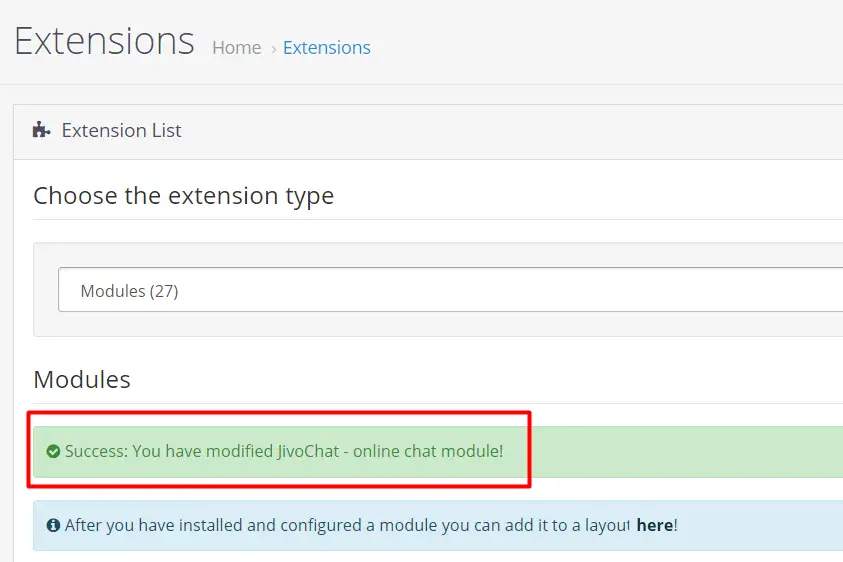This screenshot has width=843, height=562.
Task: Click the "online chat module!" text in alert
Action: (428, 451)
